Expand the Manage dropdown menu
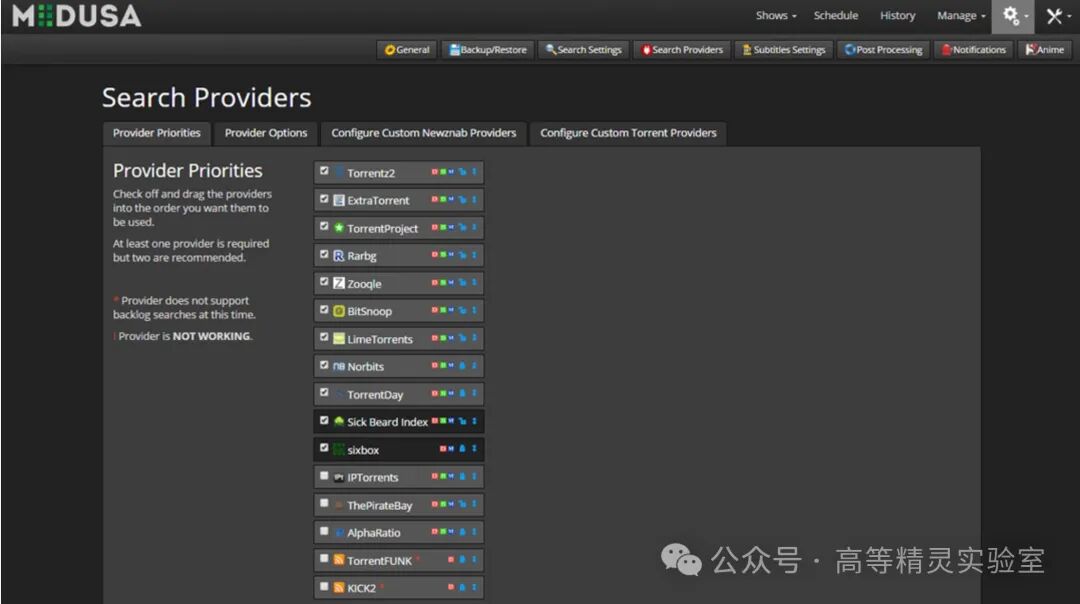This screenshot has height=604, width=1080. [x=961, y=15]
